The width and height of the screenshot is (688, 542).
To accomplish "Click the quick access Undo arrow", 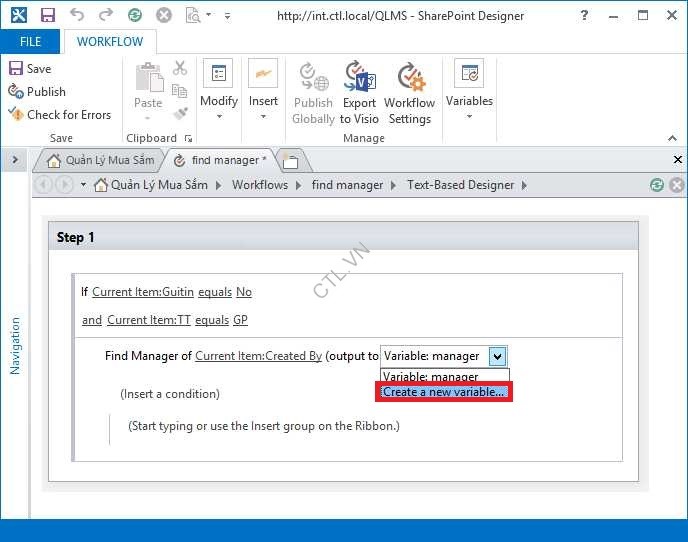I will [x=78, y=15].
